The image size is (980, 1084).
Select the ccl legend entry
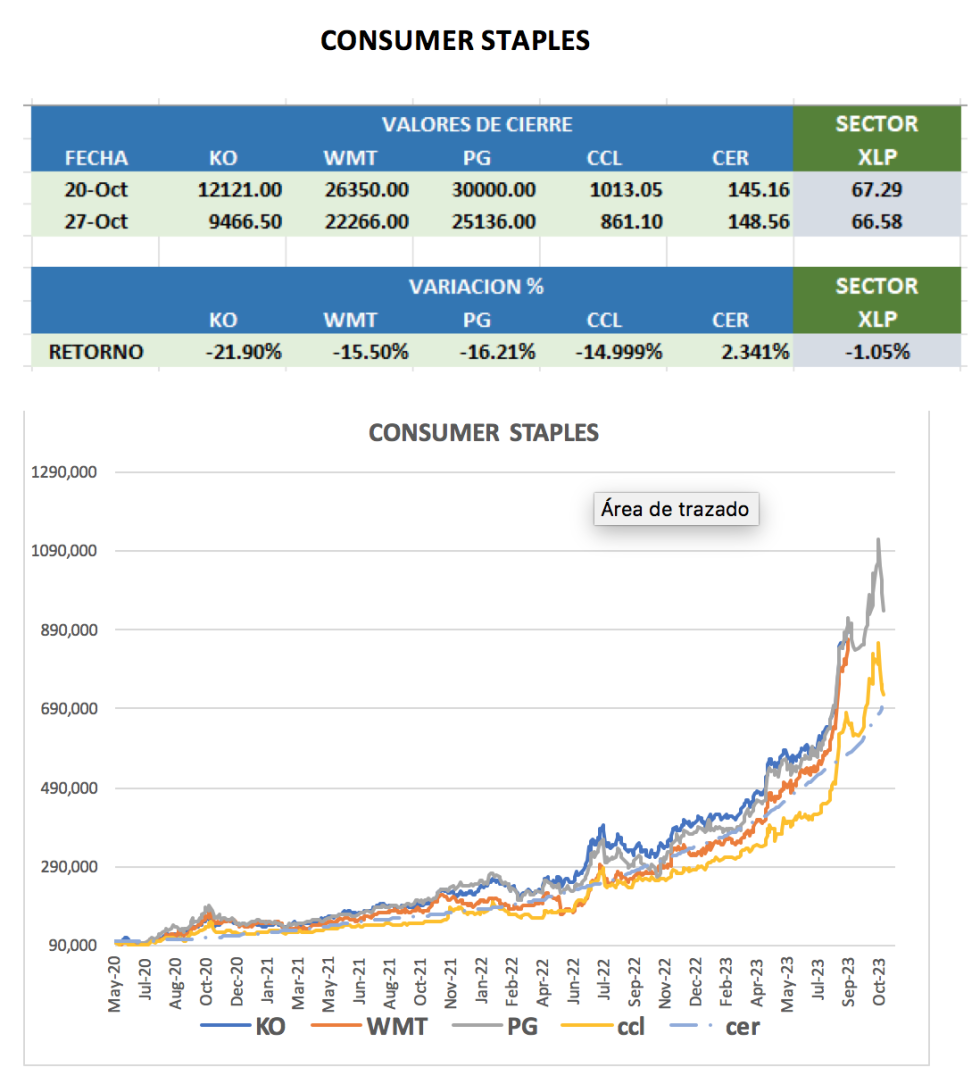(603, 1027)
